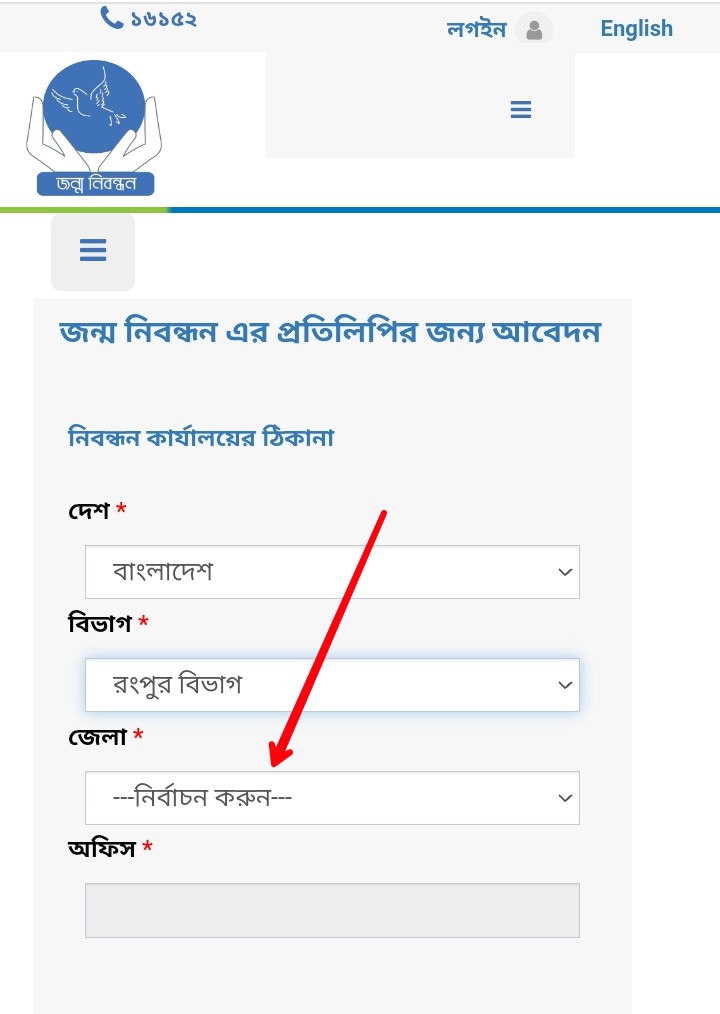Click the বিভাগ field label
The height and width of the screenshot is (1014, 720).
click(x=100, y=624)
